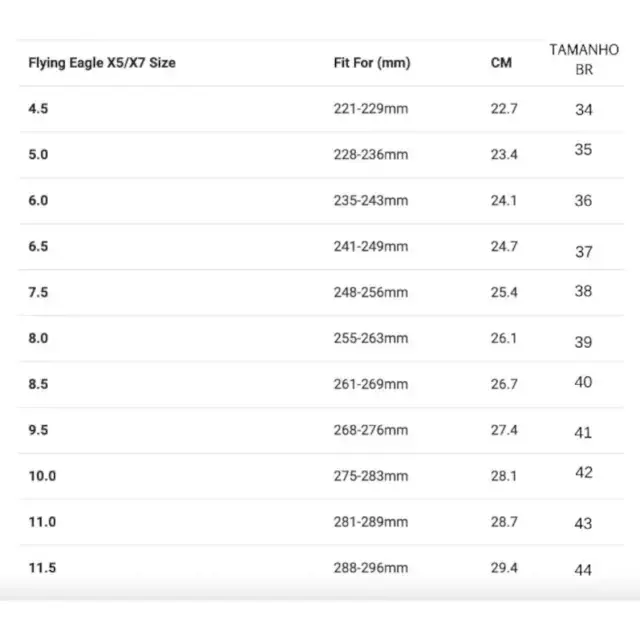Screen dimensions: 640x640
Task: Select the 228-236mm fit range cell
Action: click(371, 155)
